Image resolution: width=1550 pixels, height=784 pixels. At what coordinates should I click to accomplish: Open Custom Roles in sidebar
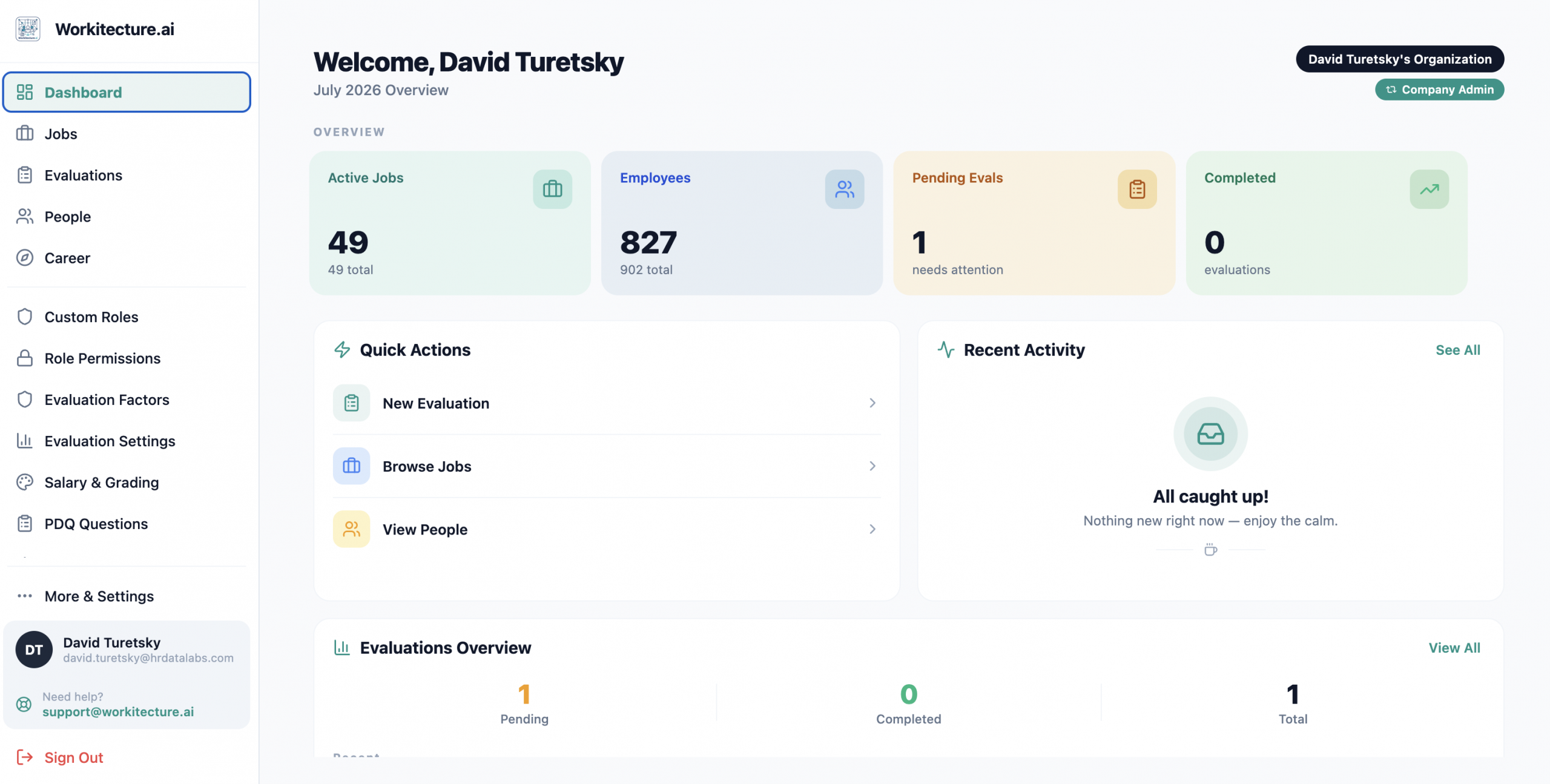coord(127,317)
